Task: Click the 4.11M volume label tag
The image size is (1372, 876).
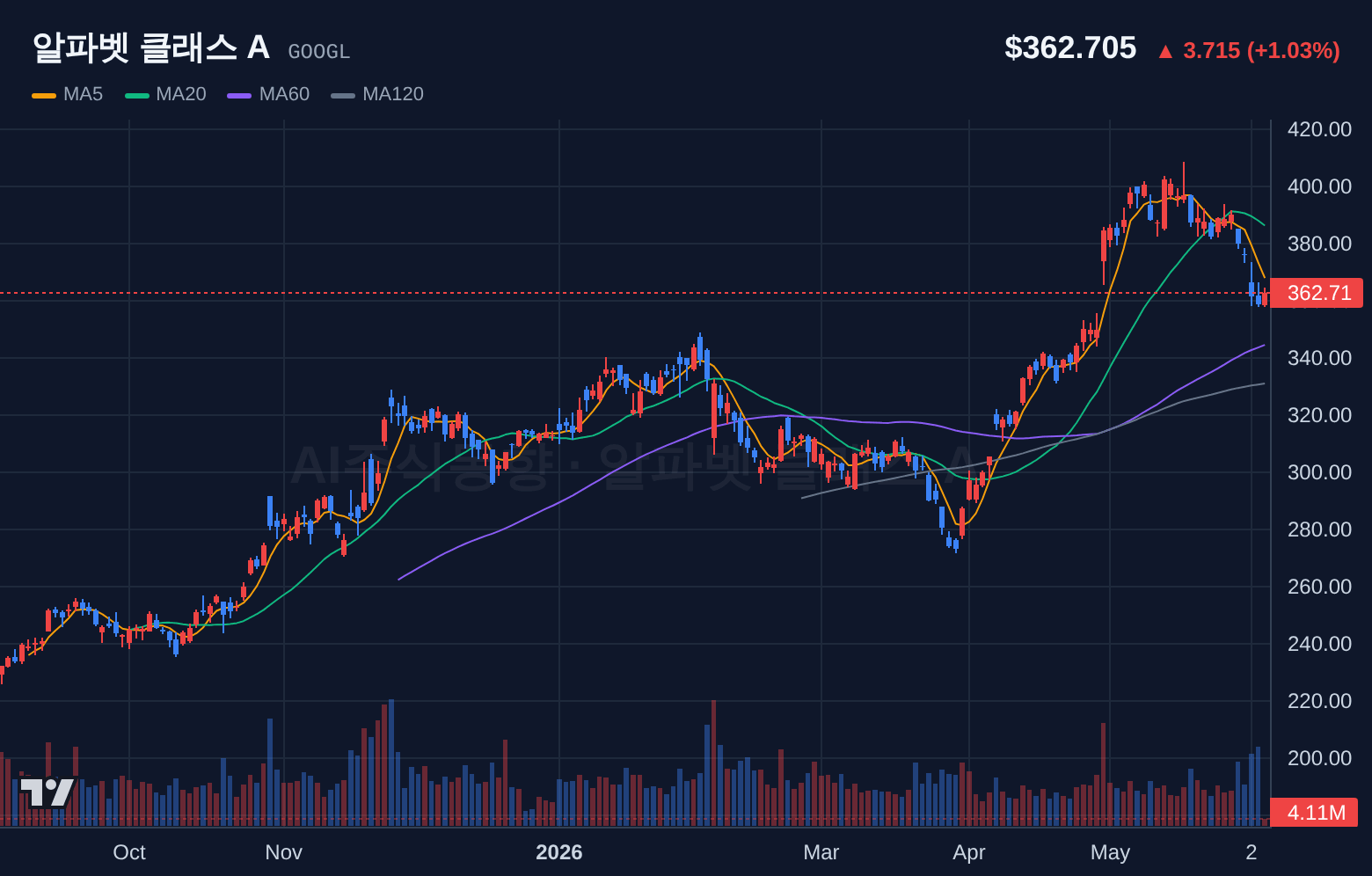Action: tap(1315, 813)
